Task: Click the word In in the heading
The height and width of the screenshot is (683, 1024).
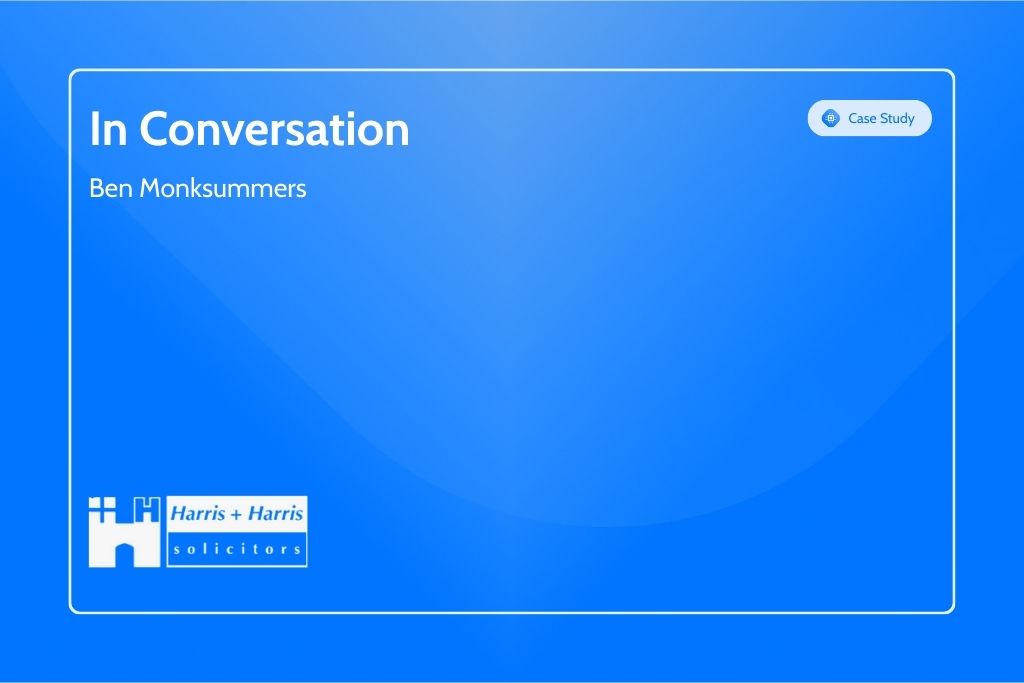Action: point(108,129)
